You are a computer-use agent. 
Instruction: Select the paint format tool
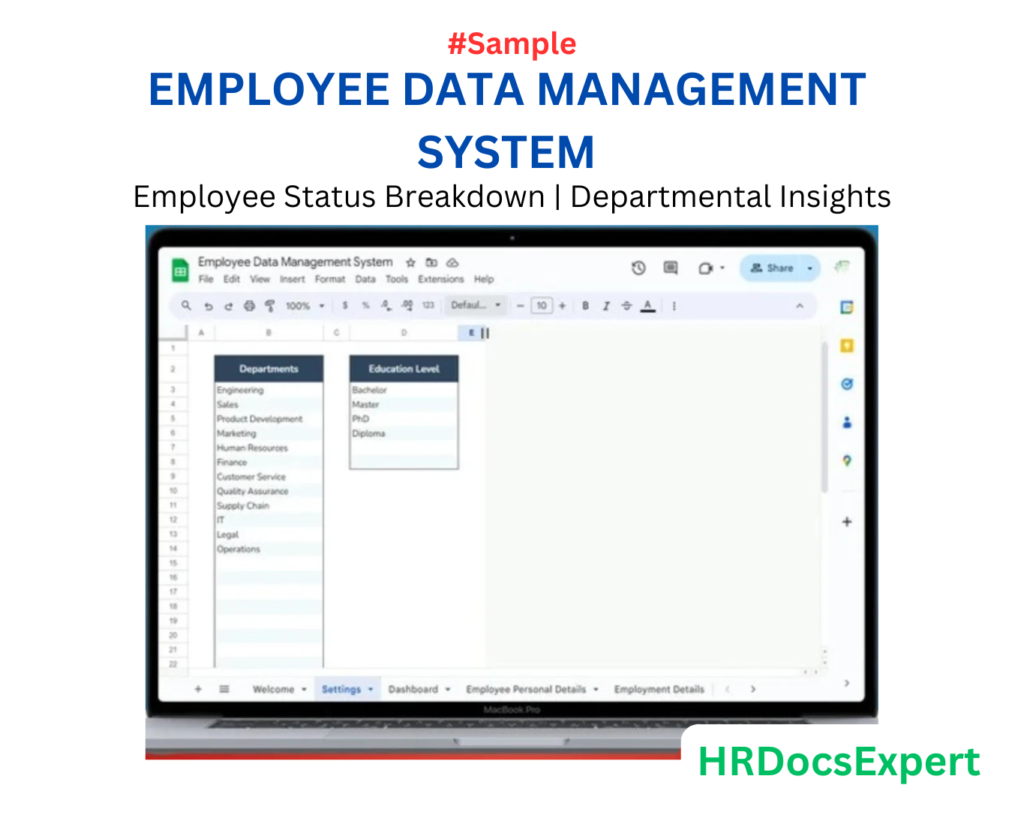(x=271, y=305)
